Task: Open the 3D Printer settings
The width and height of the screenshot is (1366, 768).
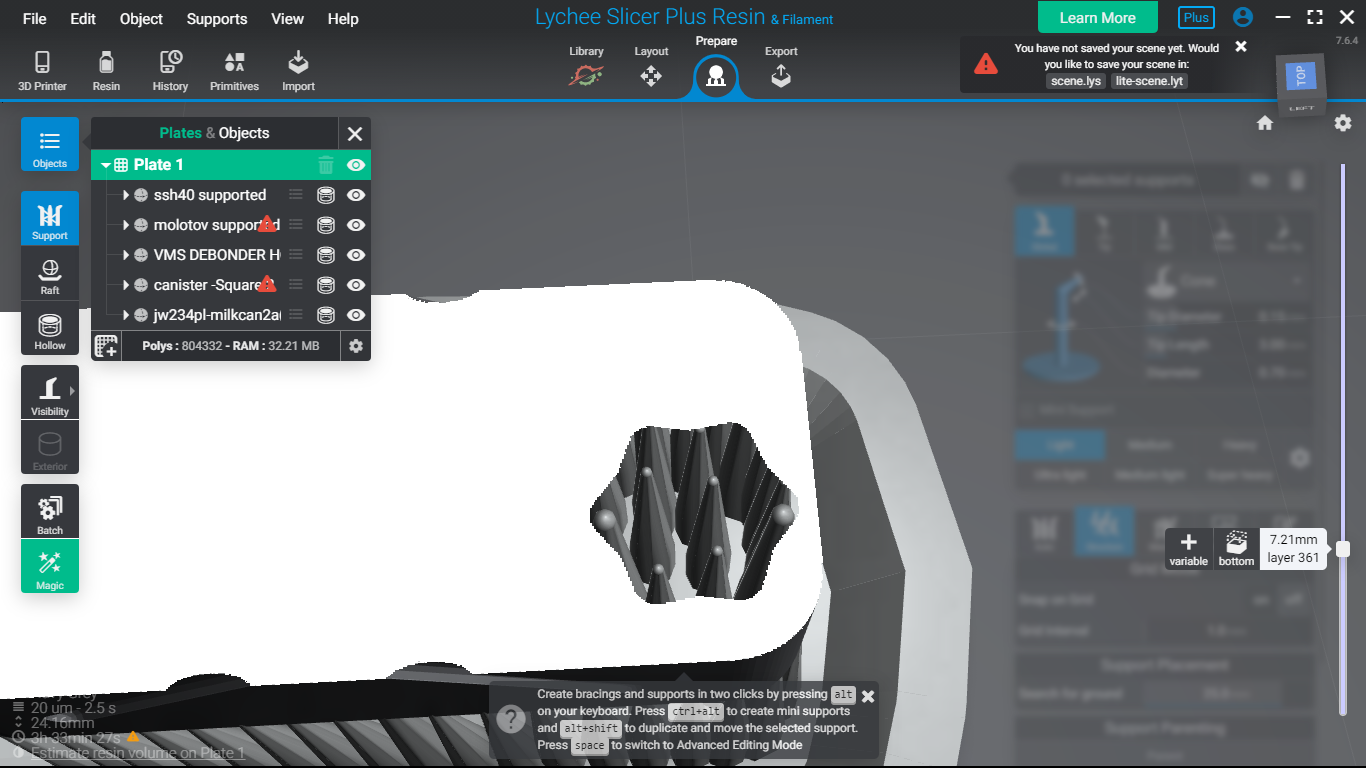Action: pyautogui.click(x=42, y=71)
